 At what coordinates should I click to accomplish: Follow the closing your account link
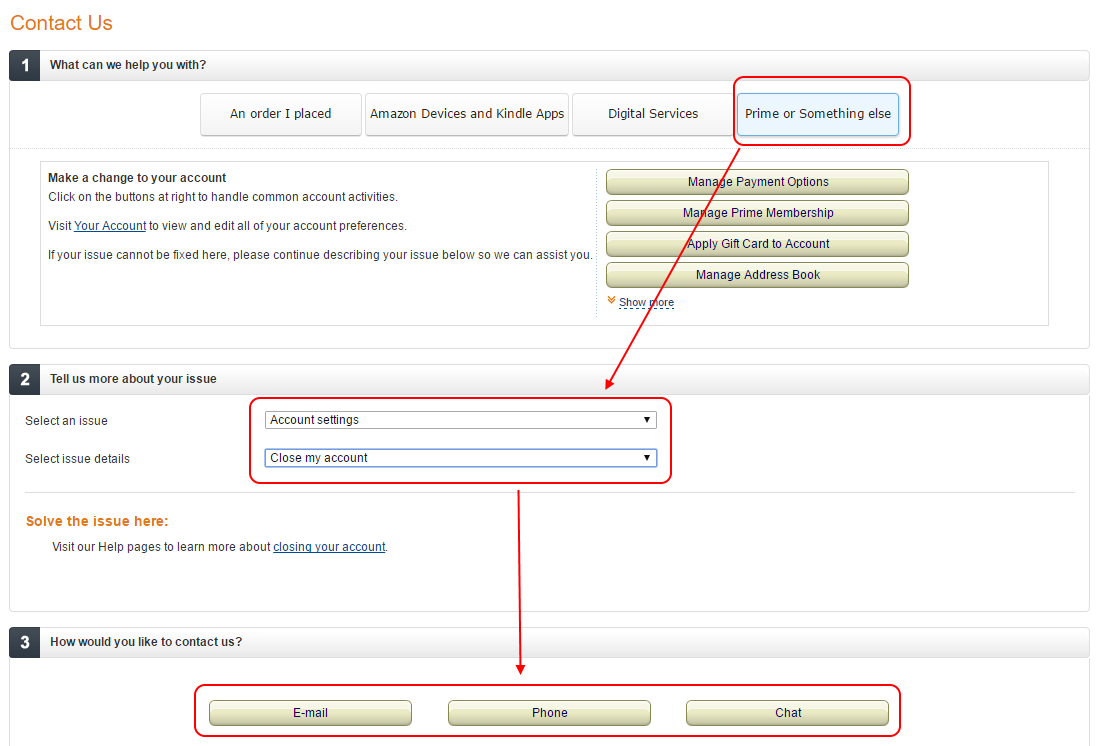point(329,547)
